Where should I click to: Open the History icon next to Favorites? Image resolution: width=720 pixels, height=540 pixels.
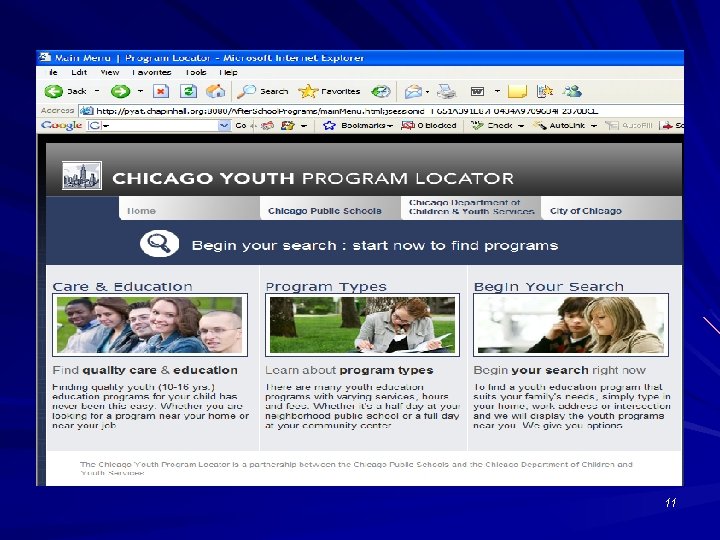pos(381,91)
